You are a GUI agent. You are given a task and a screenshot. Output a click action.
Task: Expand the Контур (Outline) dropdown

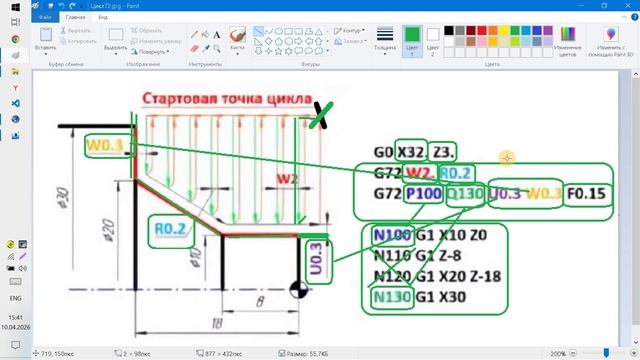coord(349,31)
